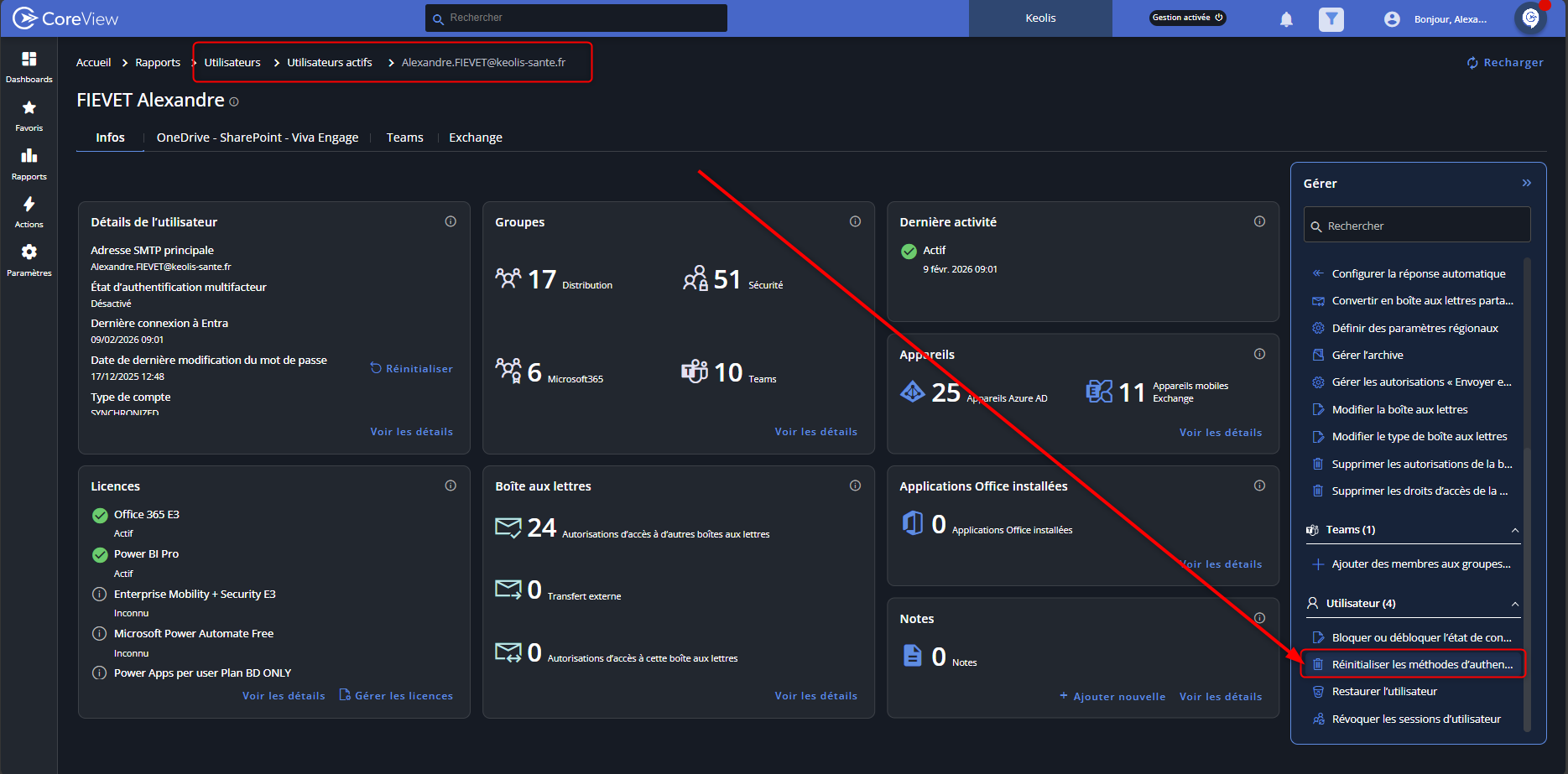
Task: Show info for Licences card
Action: 451,486
